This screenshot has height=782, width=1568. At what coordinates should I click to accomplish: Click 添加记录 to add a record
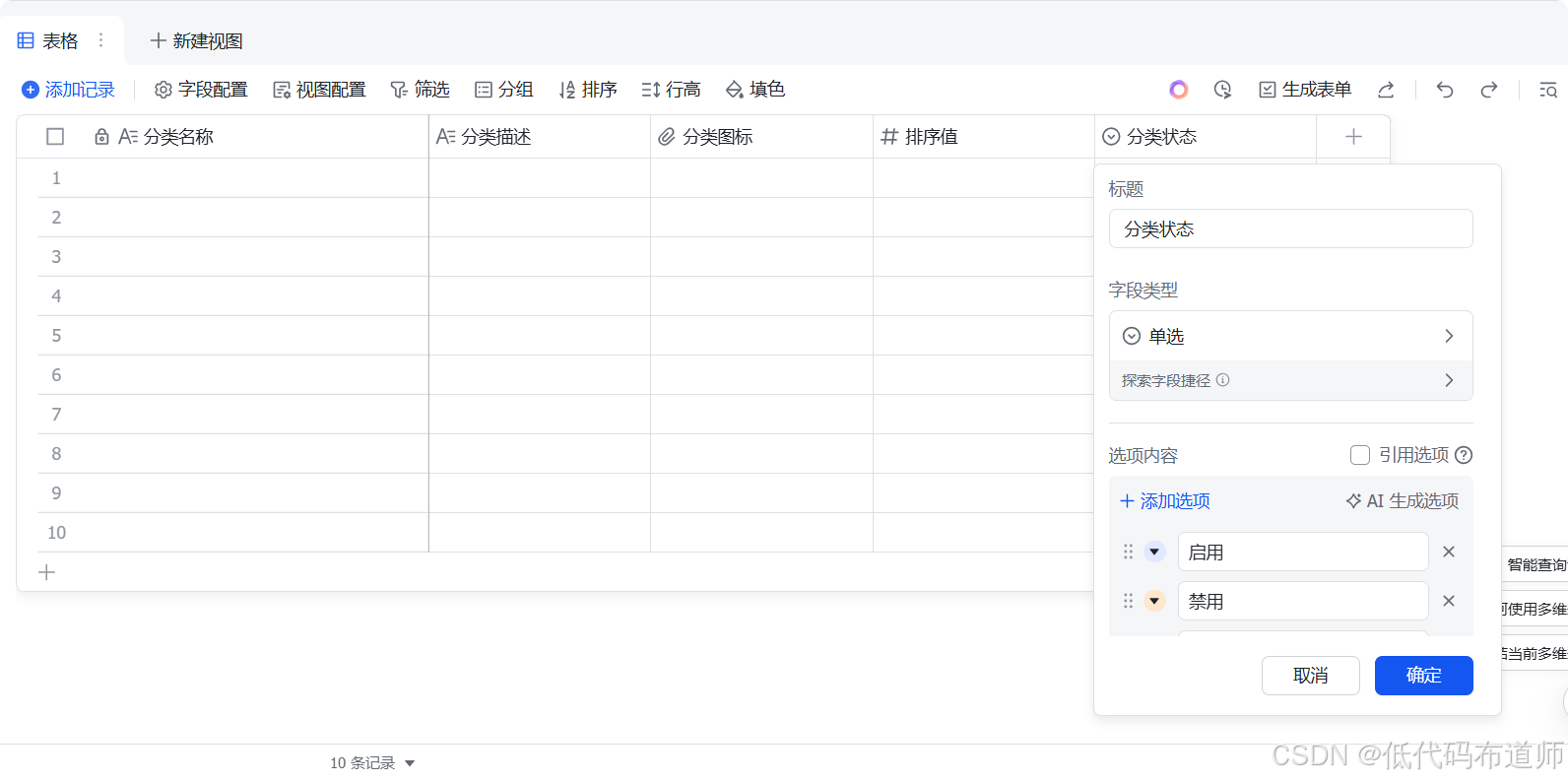69,90
